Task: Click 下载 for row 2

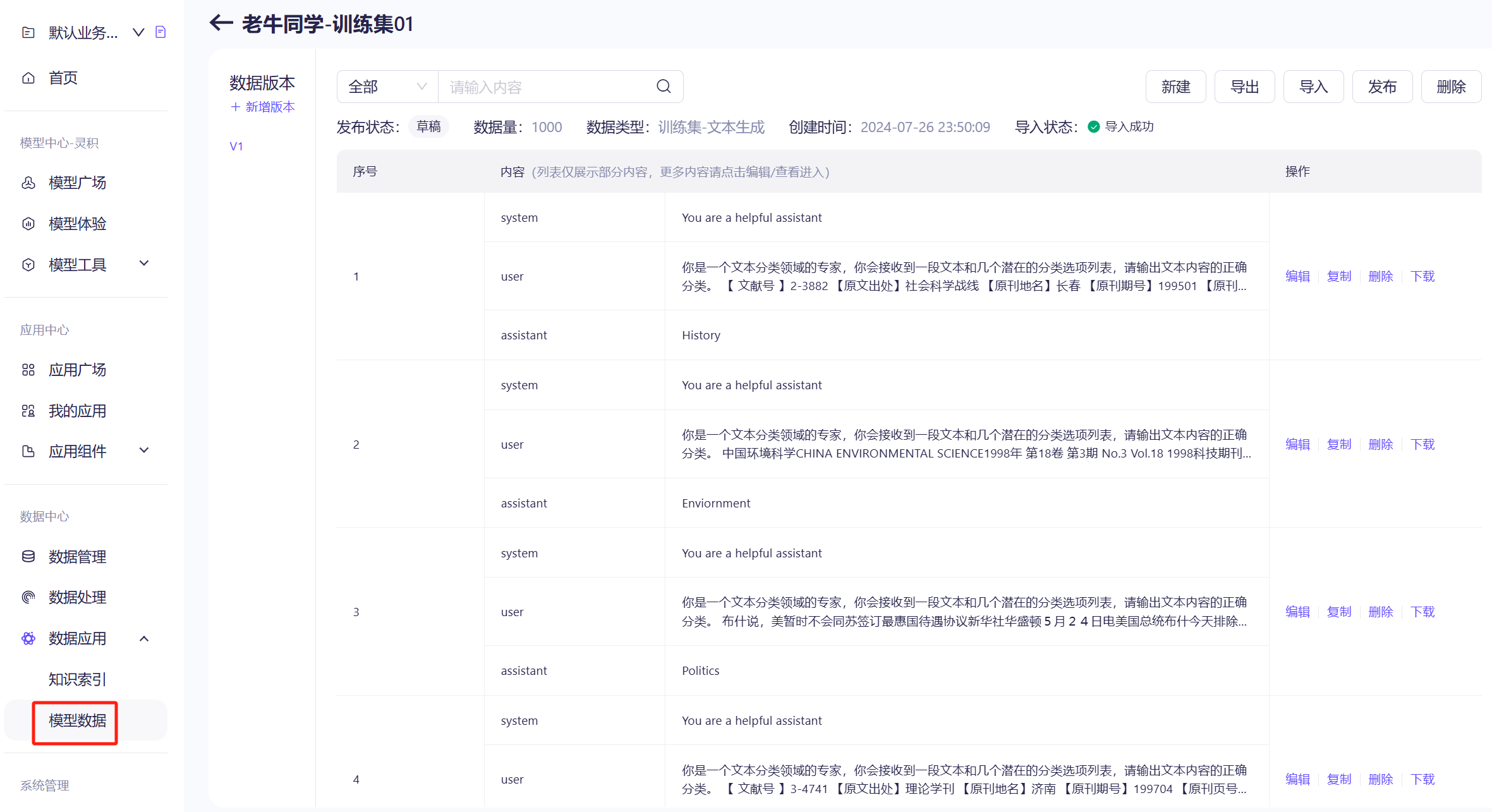Action: click(1422, 444)
